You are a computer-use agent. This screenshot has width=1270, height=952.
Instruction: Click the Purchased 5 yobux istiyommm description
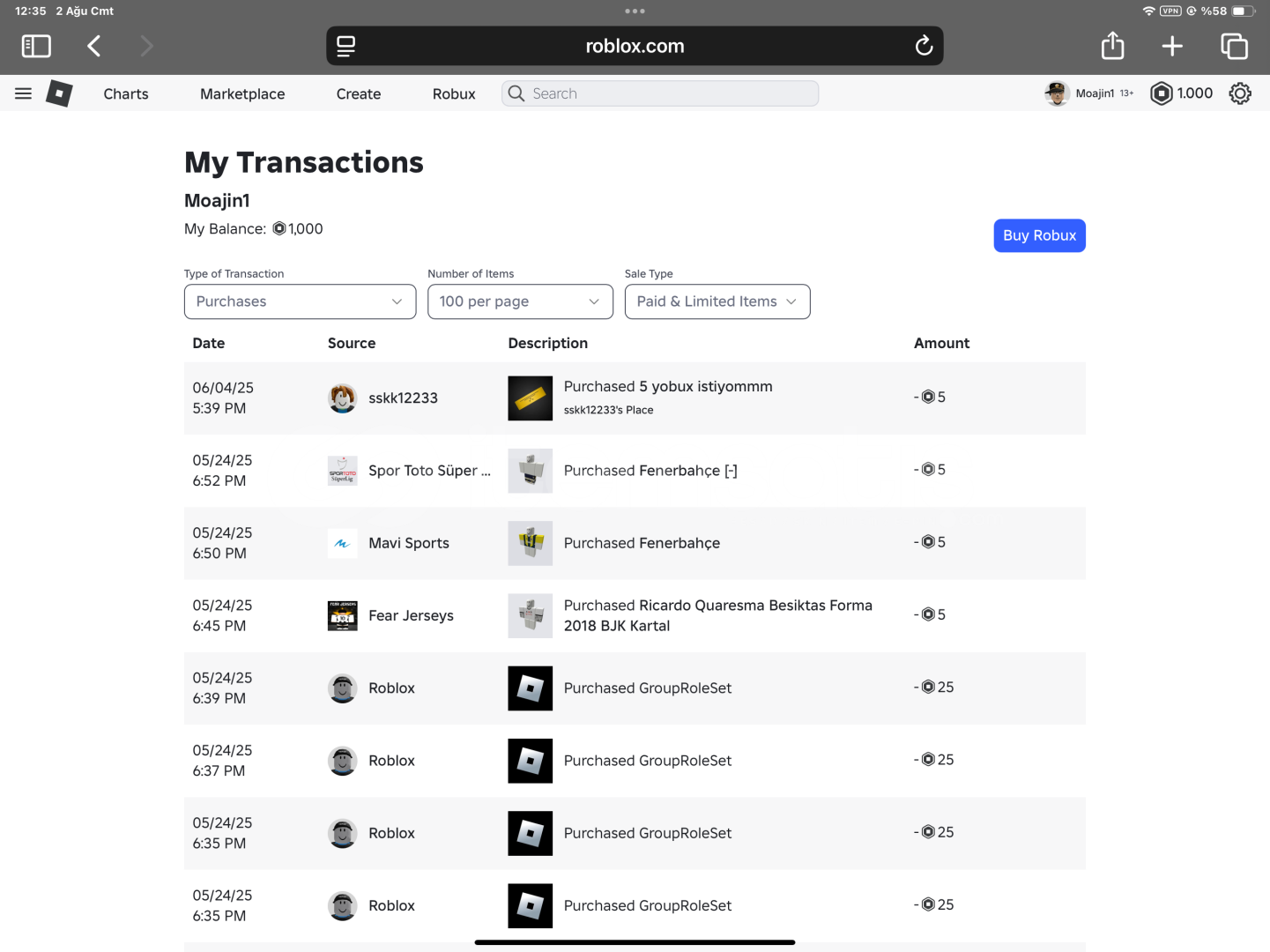[668, 387]
